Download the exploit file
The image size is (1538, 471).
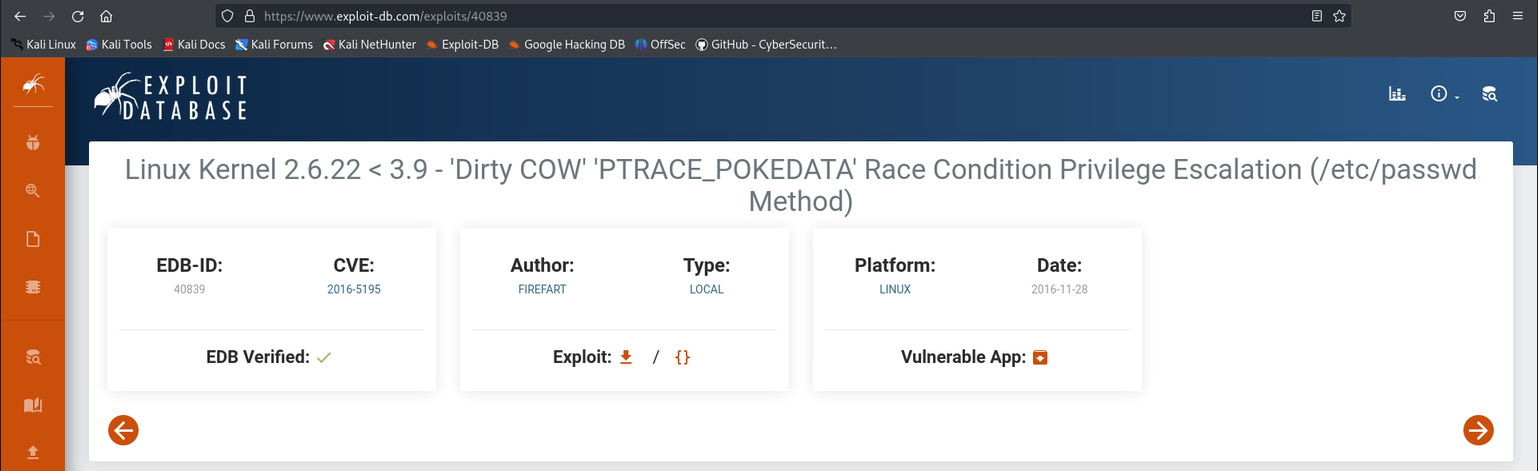click(627, 357)
